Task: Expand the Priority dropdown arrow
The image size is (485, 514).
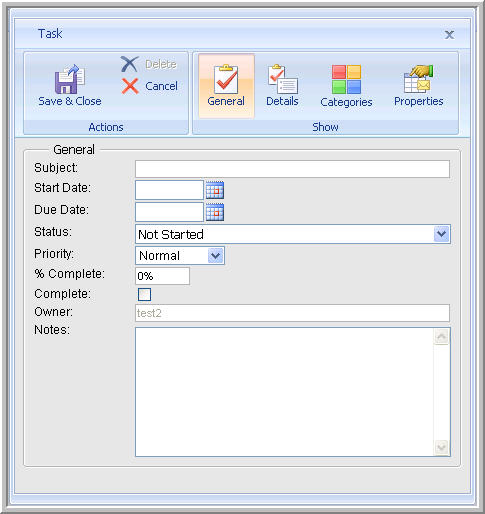Action: (x=216, y=256)
